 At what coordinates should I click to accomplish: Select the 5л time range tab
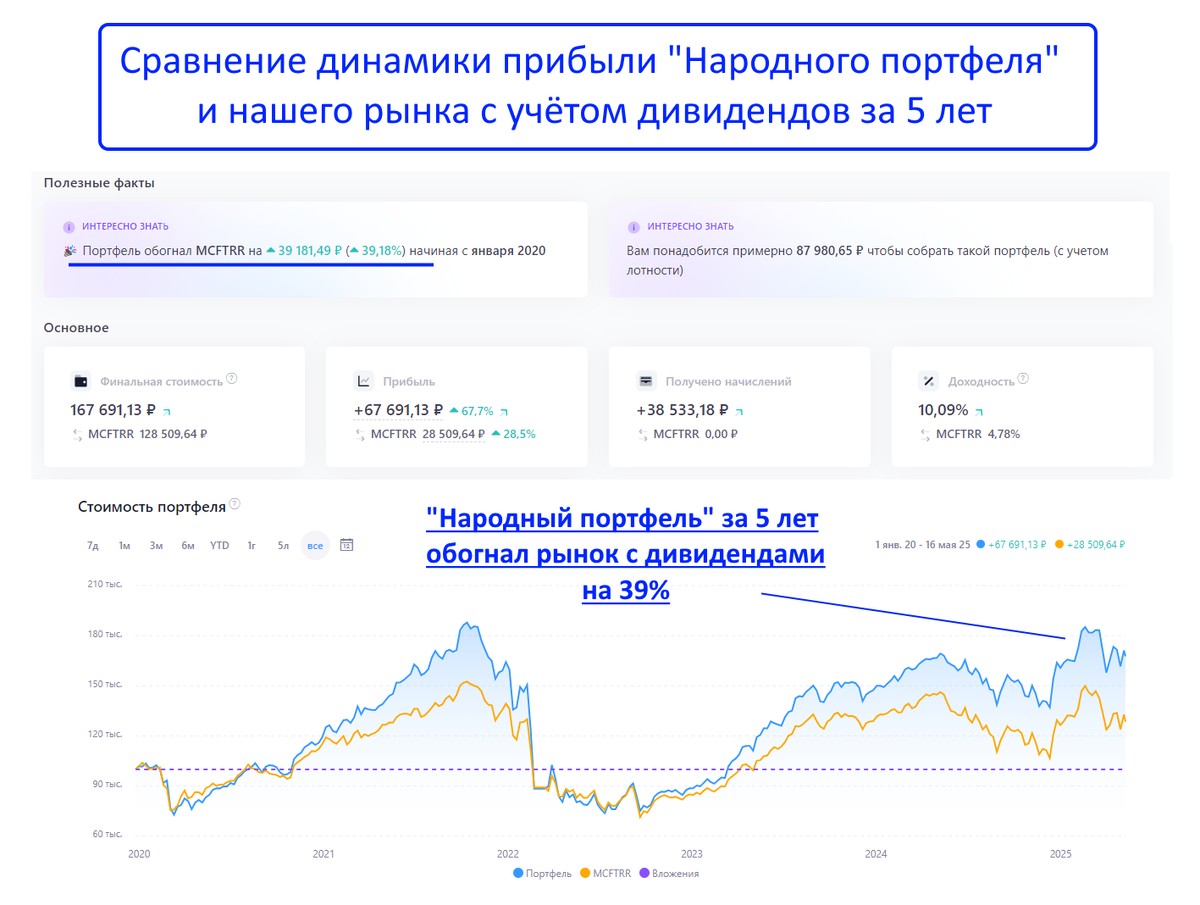point(283,545)
